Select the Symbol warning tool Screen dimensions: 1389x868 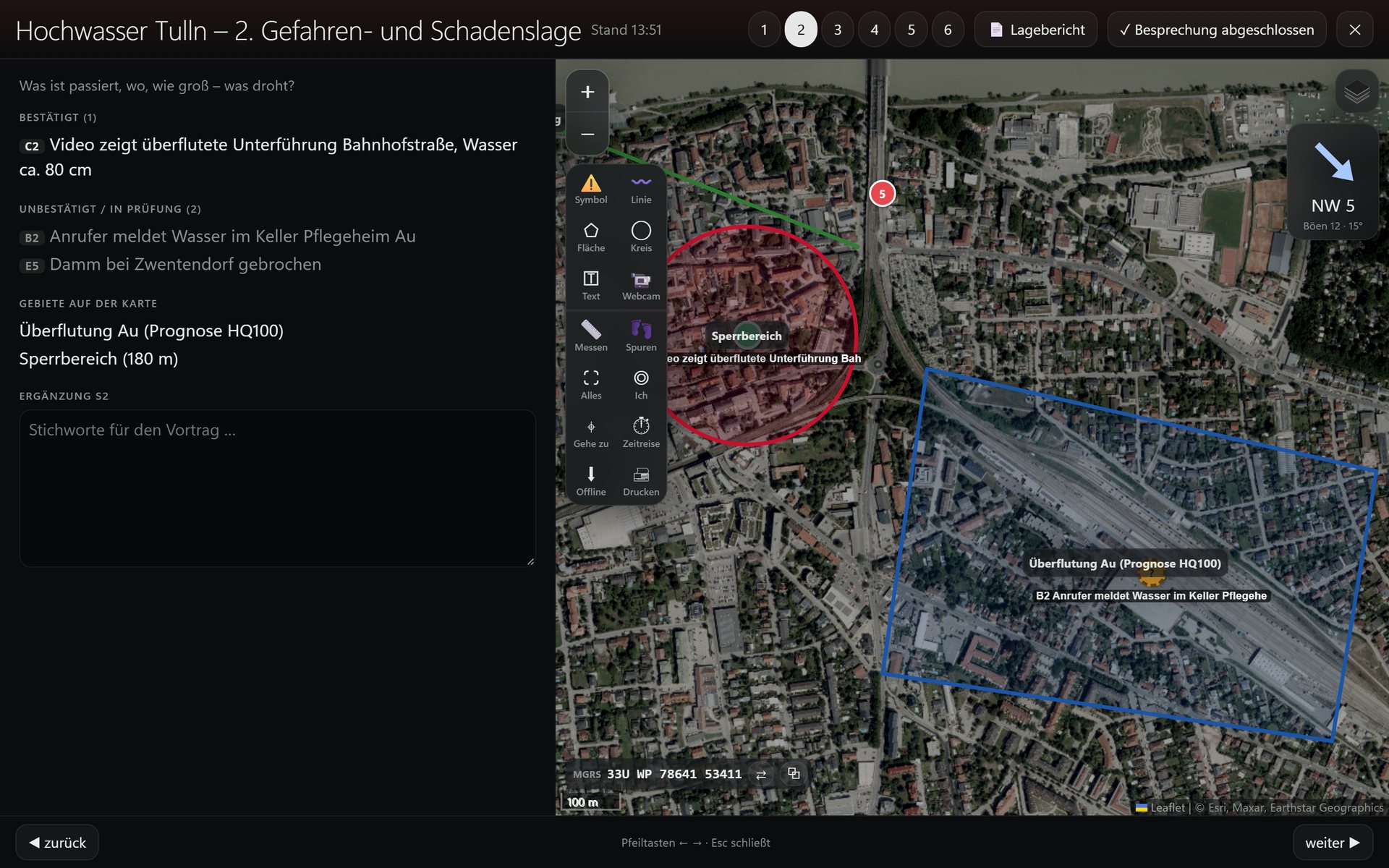[591, 190]
